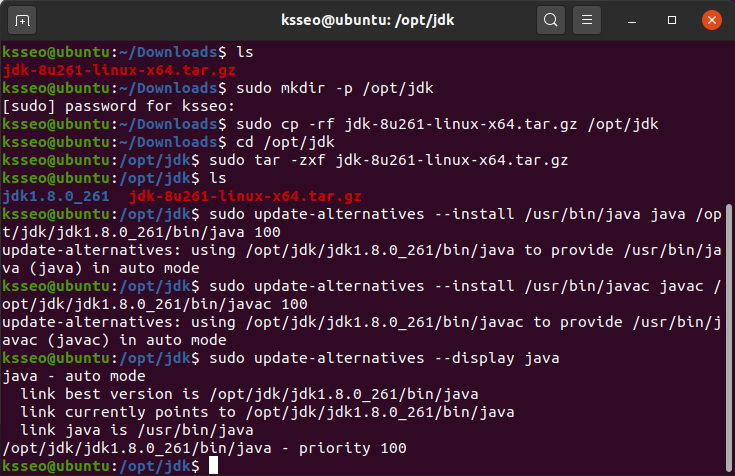Click the 'sudo mkdir -p /opt/jdk' command

click(x=335, y=88)
